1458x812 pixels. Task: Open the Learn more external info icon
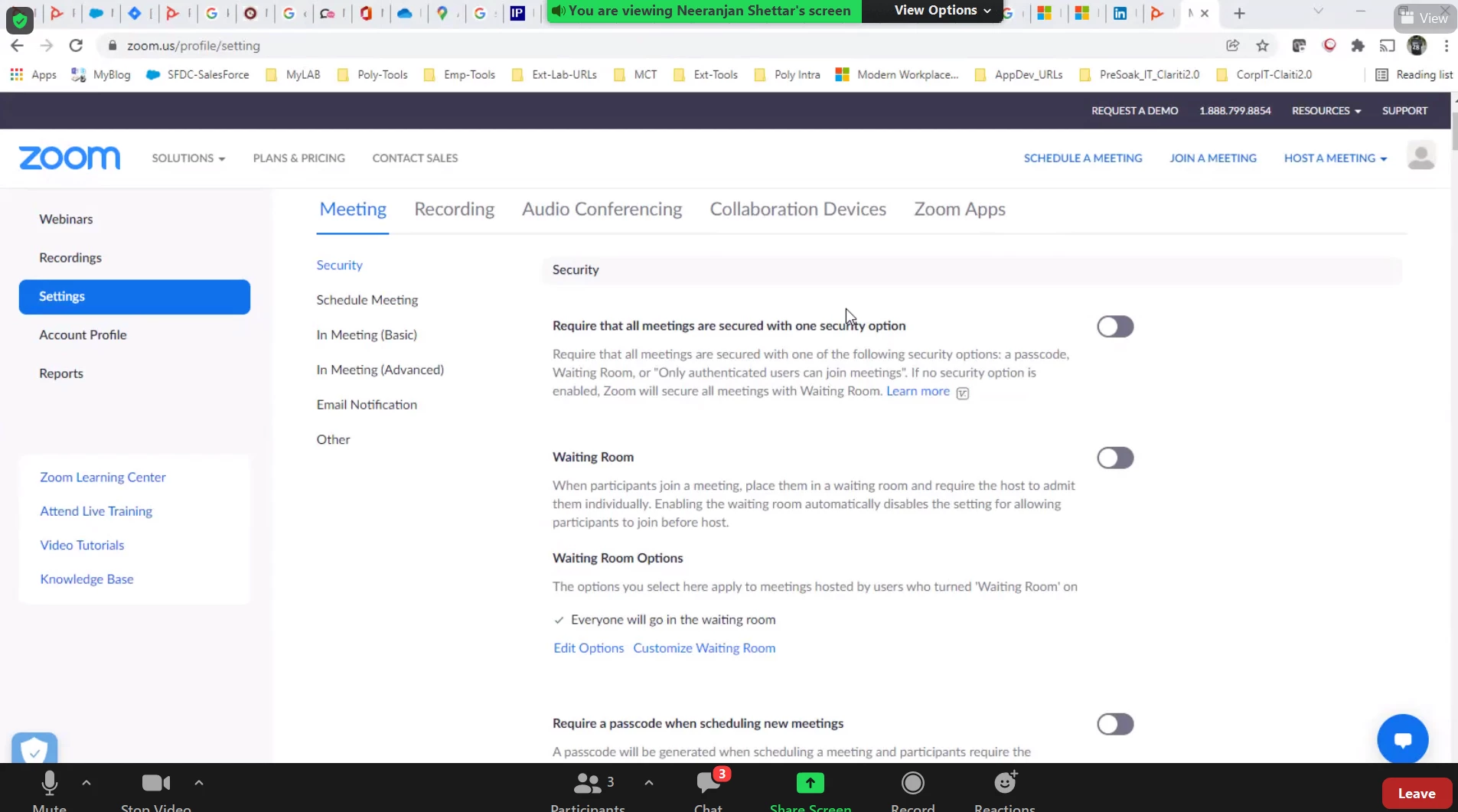point(963,393)
